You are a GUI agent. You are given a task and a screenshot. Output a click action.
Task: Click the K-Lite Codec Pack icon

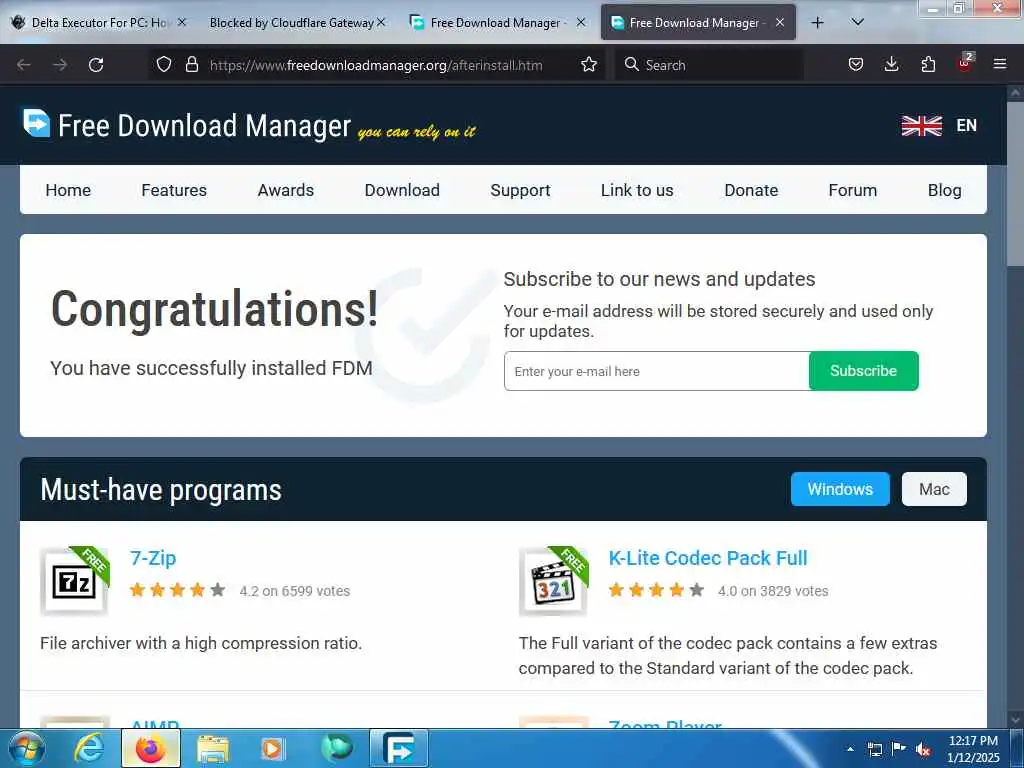(553, 581)
